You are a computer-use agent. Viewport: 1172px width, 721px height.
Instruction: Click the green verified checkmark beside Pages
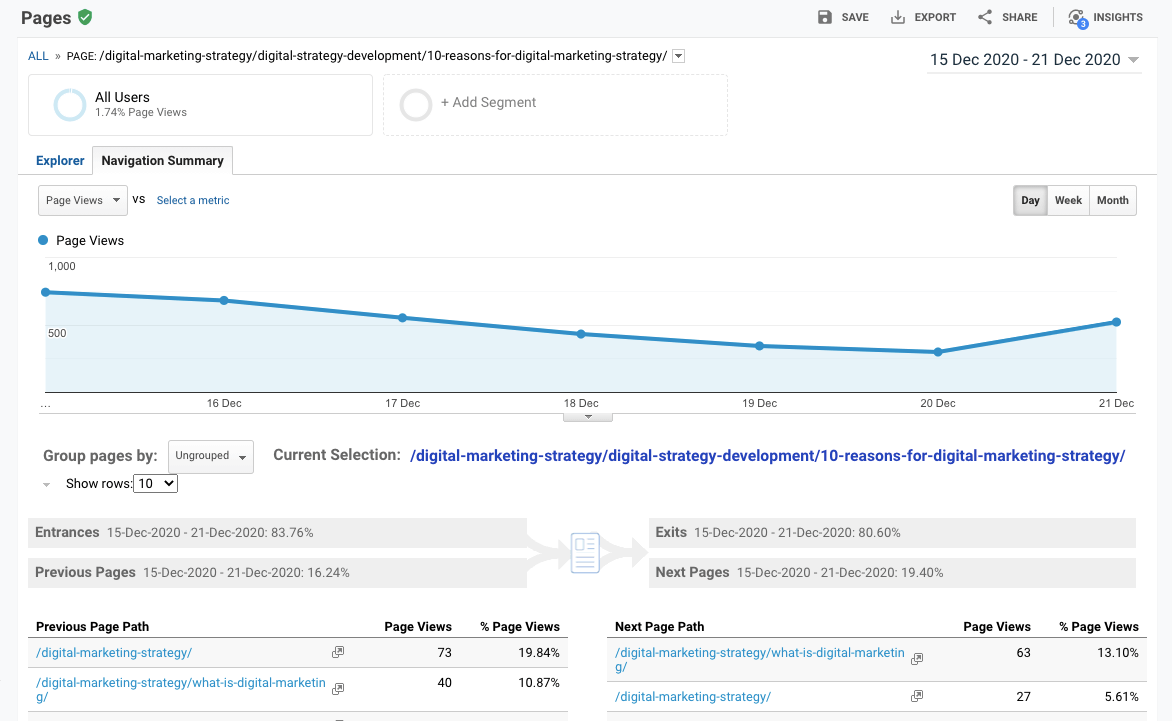click(86, 17)
